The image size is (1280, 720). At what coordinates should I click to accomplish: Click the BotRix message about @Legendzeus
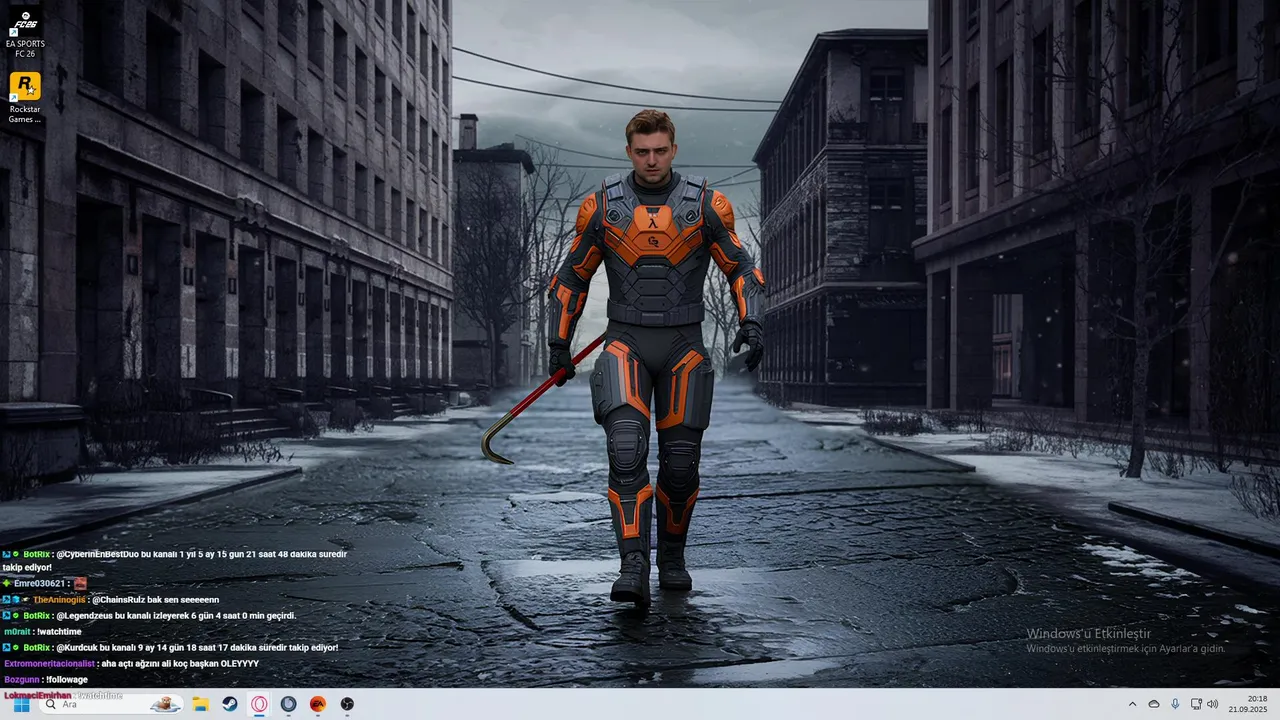click(x=149, y=615)
